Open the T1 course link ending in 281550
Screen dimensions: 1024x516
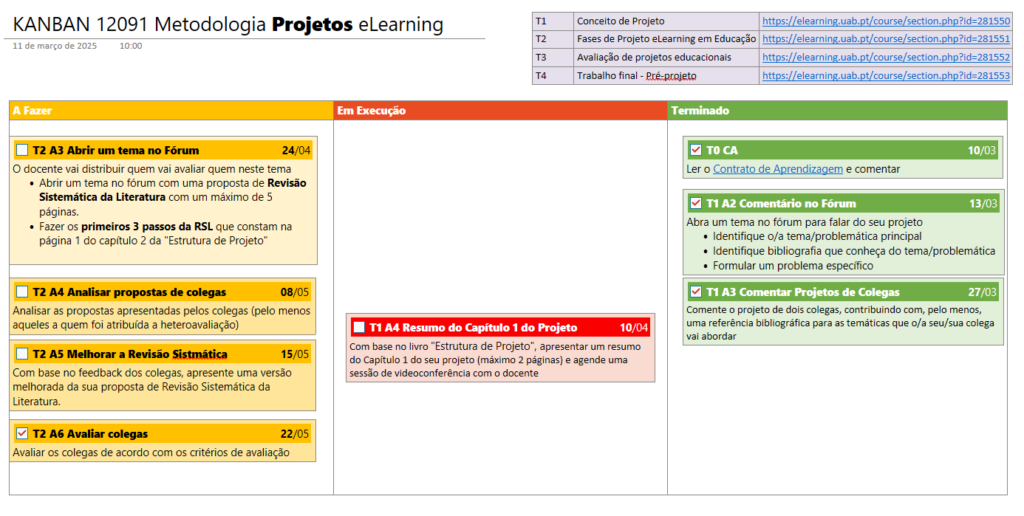tap(885, 21)
